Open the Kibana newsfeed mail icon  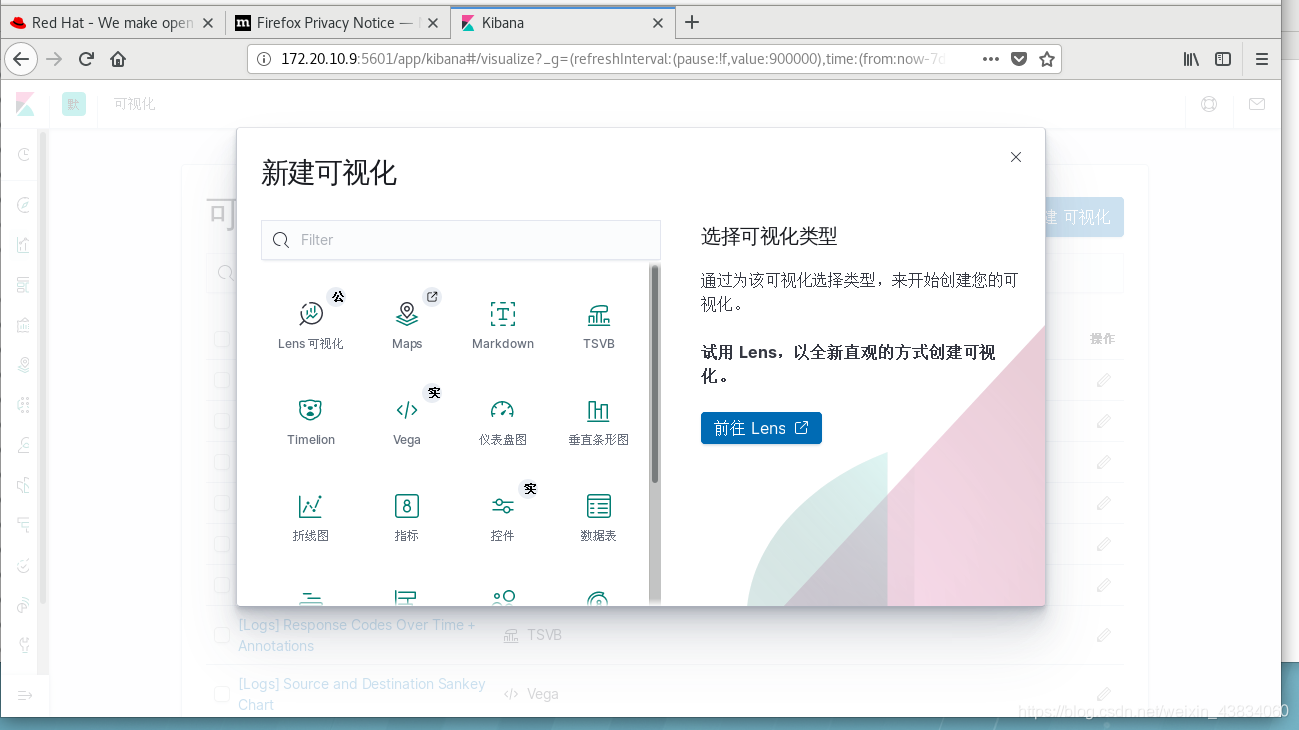[1257, 103]
